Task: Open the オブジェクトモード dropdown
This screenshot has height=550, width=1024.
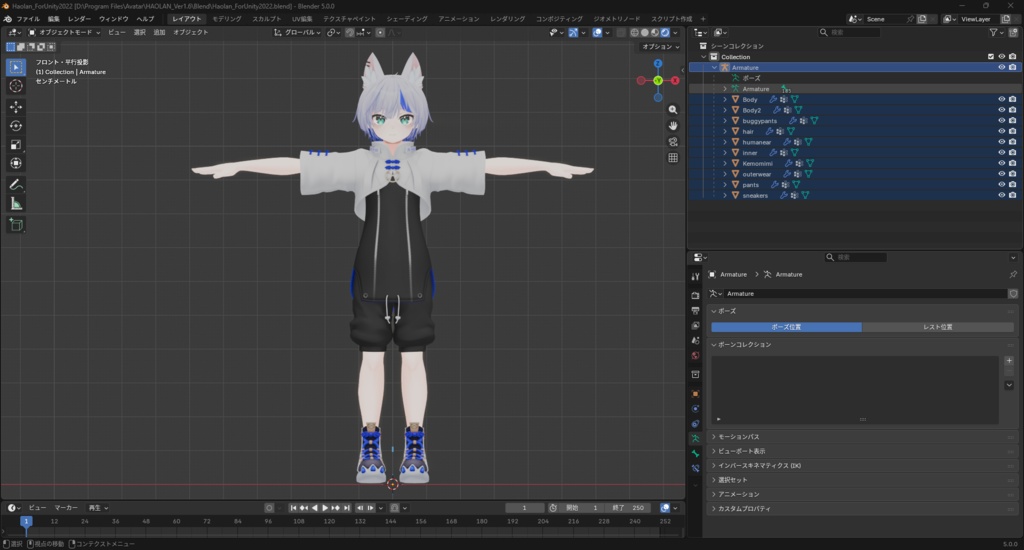Action: click(x=64, y=32)
